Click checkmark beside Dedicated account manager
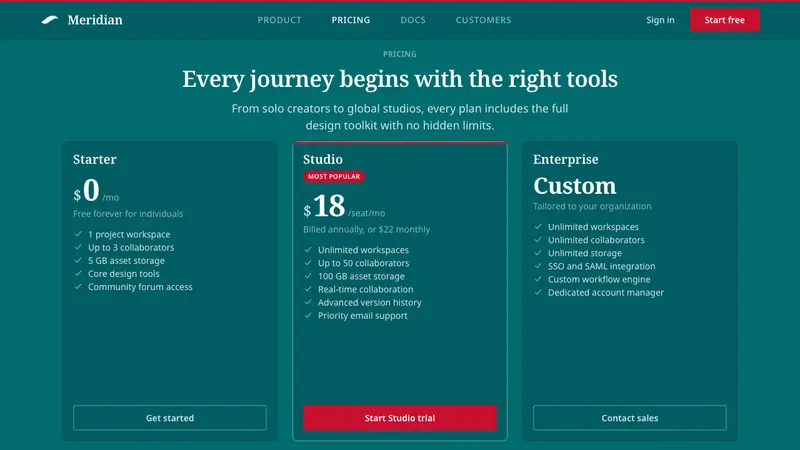The width and height of the screenshot is (800, 450). (x=538, y=292)
